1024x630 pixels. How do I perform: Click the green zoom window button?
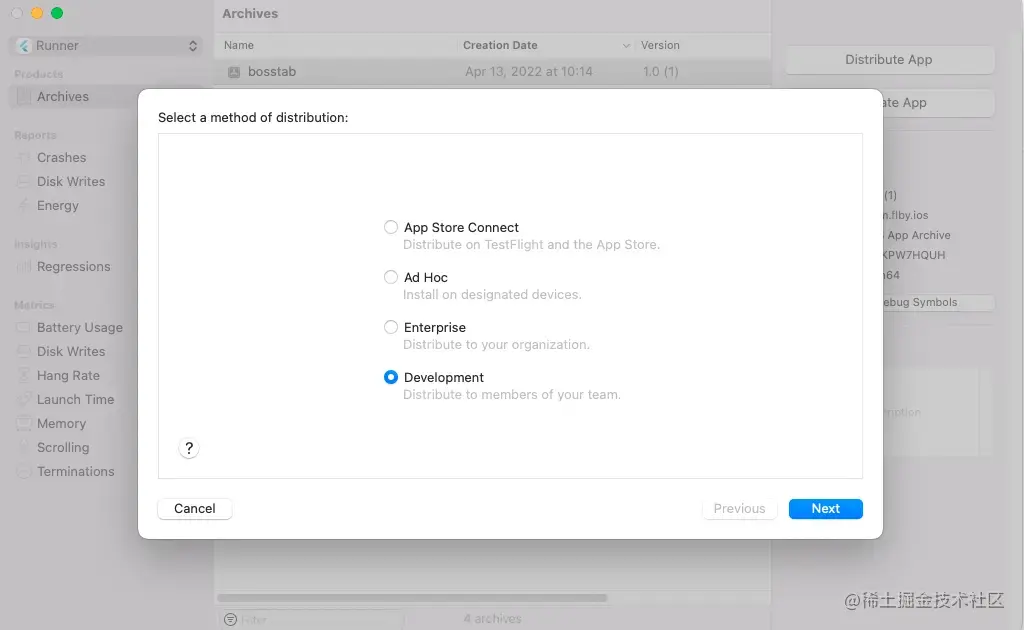coord(57,13)
